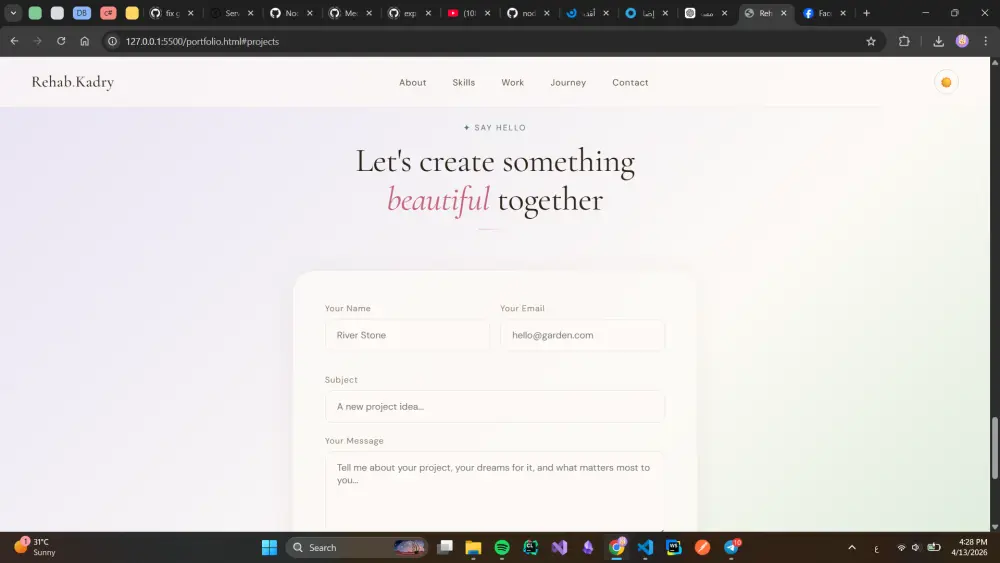Switch to the green pinned tab
This screenshot has width=1000, height=563.
tap(35, 13)
